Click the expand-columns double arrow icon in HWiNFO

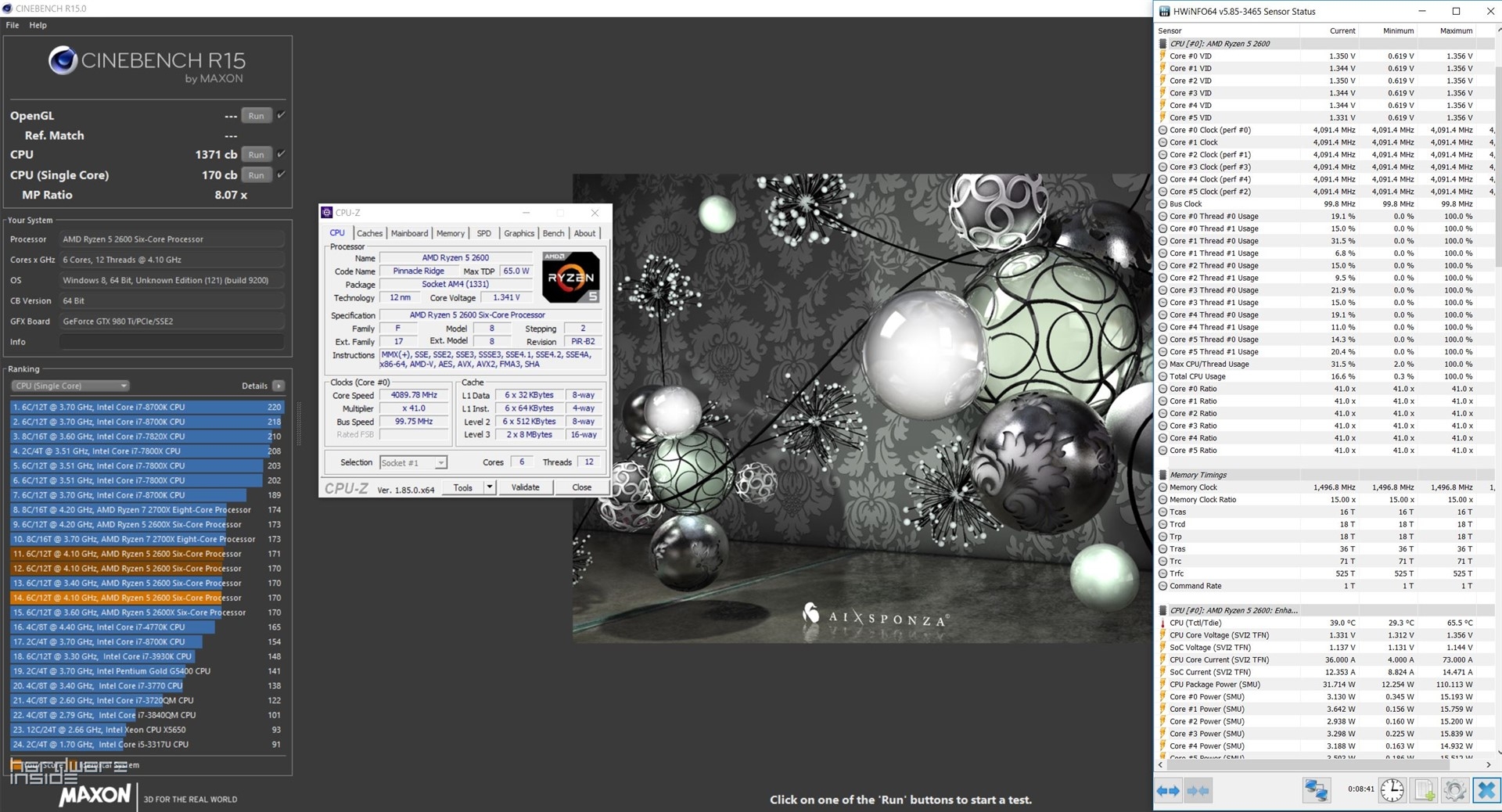tap(1168, 790)
